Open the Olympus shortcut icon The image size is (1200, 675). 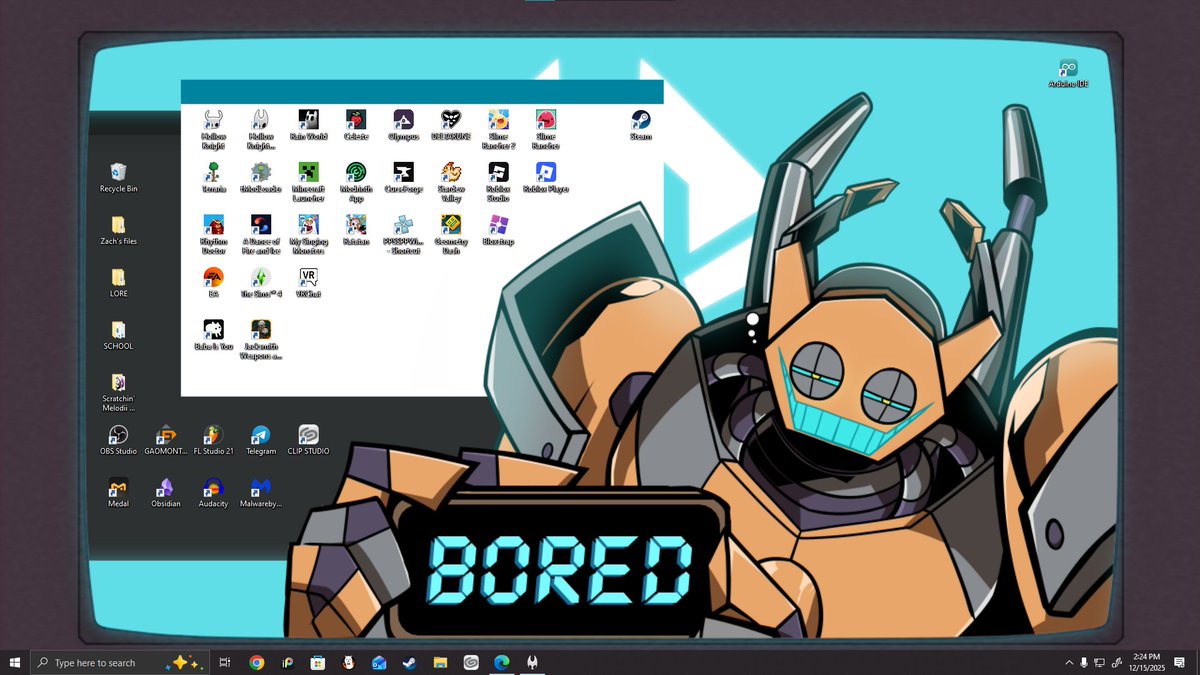point(404,125)
